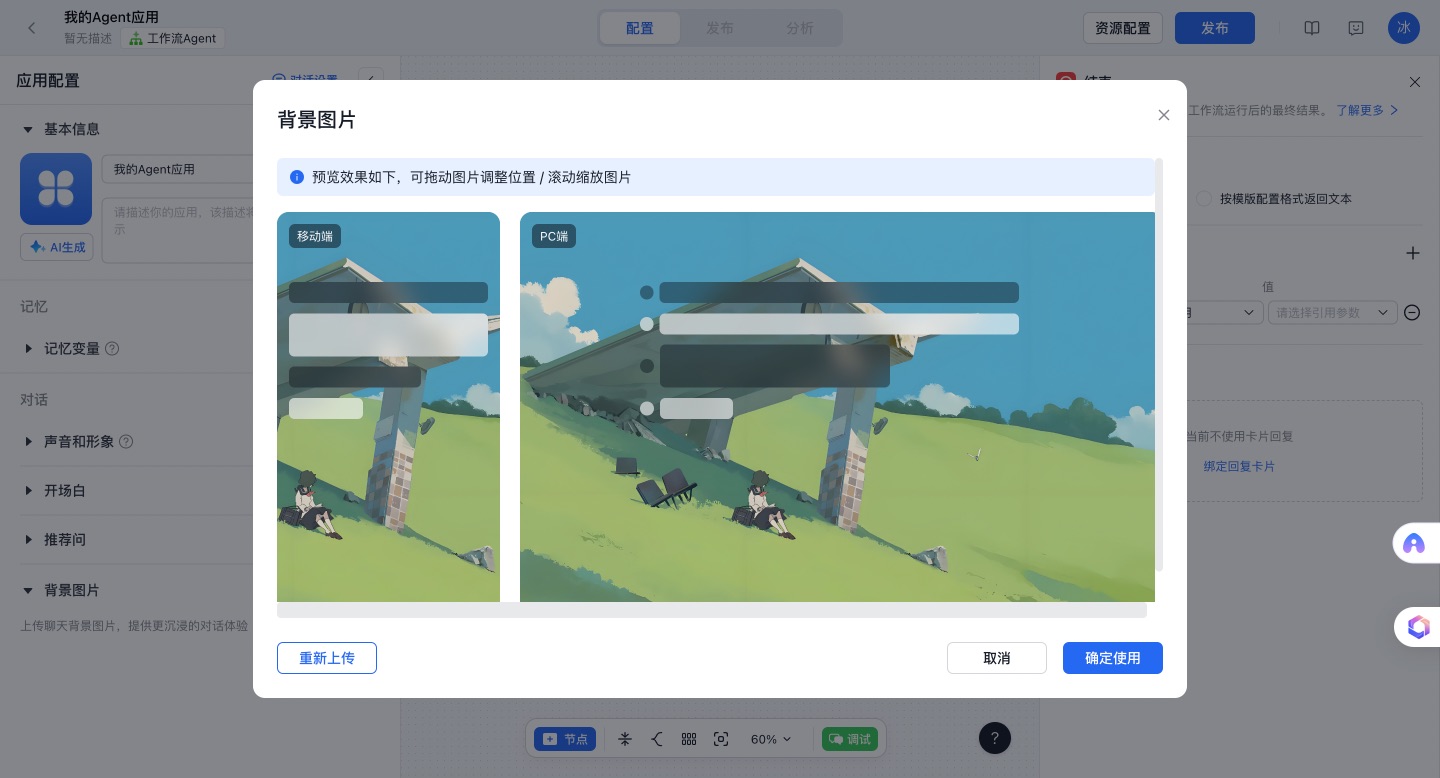This screenshot has width=1440, height=778.
Task: Open the user avatar 冰
Action: coord(1404,28)
